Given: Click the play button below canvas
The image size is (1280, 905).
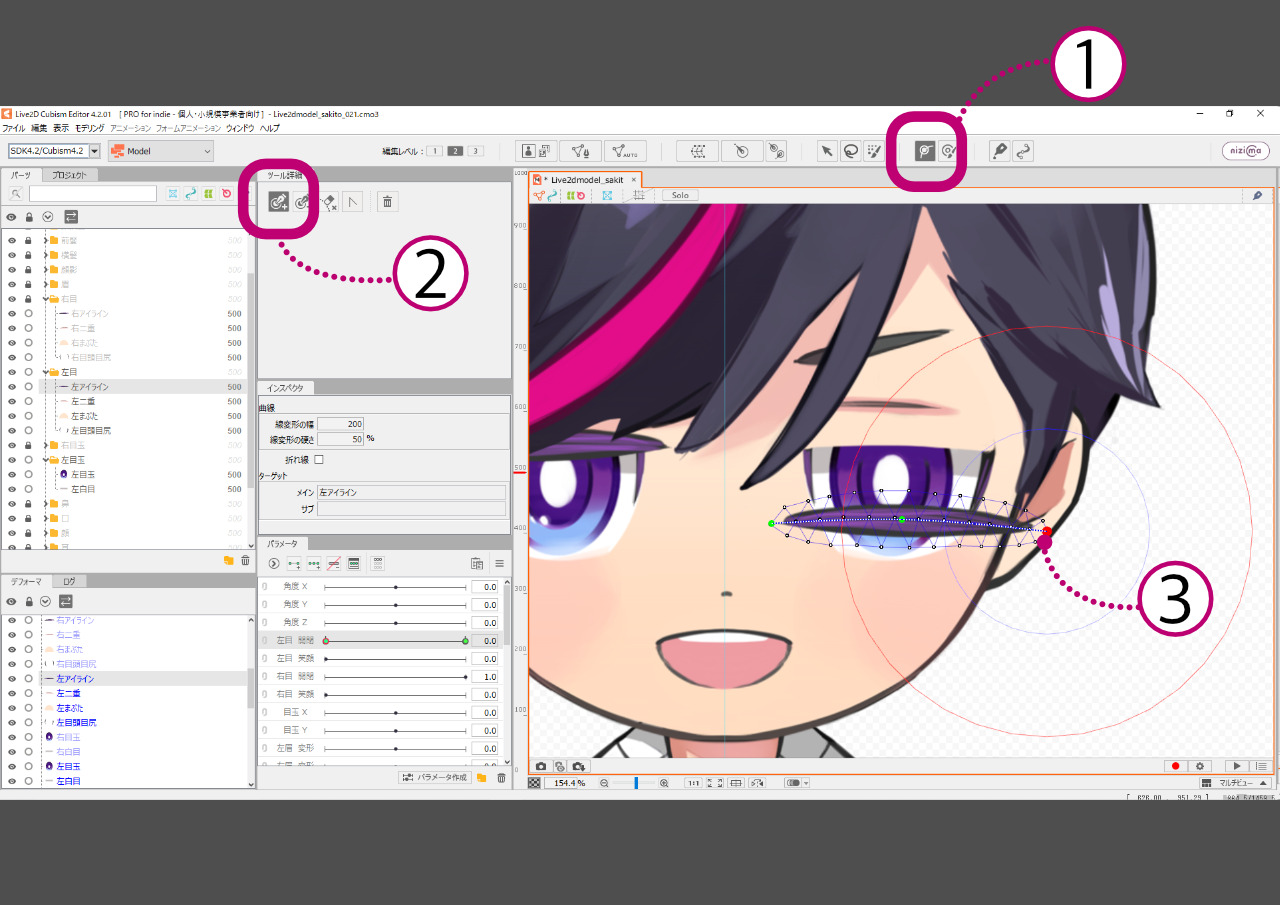Looking at the screenshot, I should coord(1236,766).
